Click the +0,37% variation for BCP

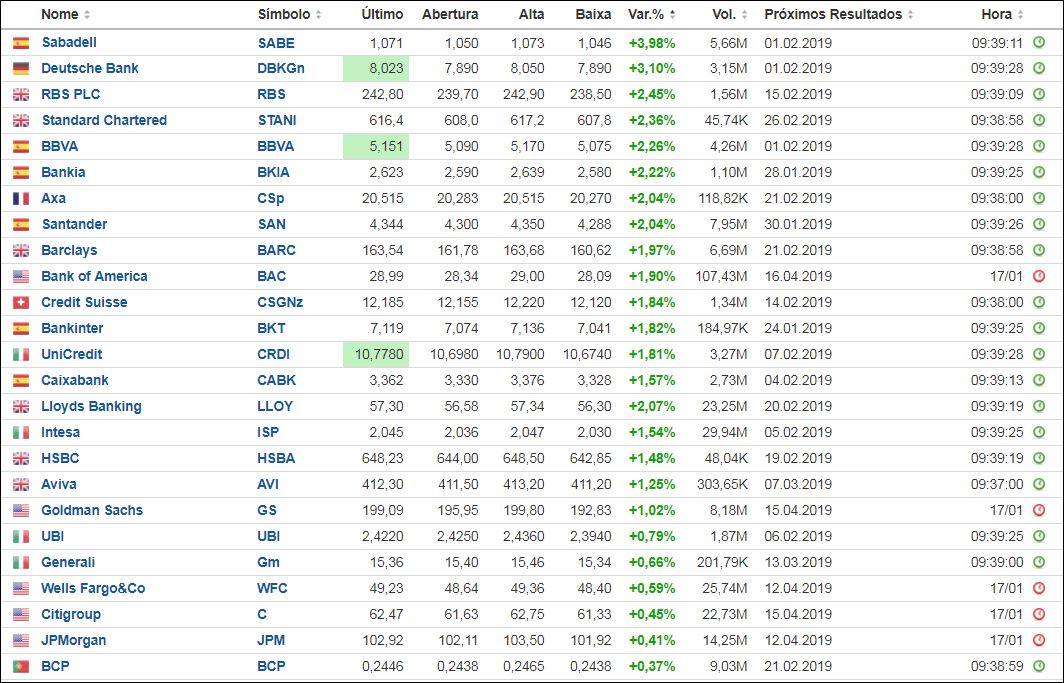coord(652,667)
